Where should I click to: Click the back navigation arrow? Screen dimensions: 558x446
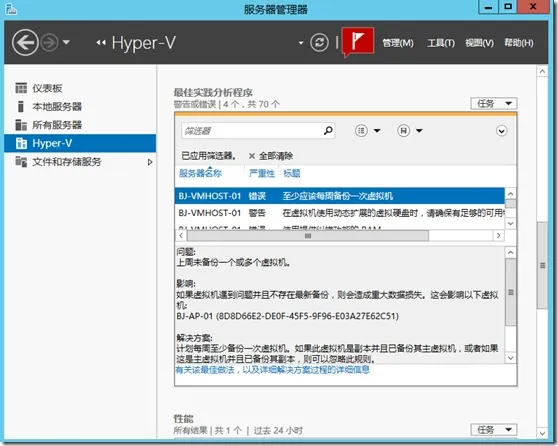(25, 43)
